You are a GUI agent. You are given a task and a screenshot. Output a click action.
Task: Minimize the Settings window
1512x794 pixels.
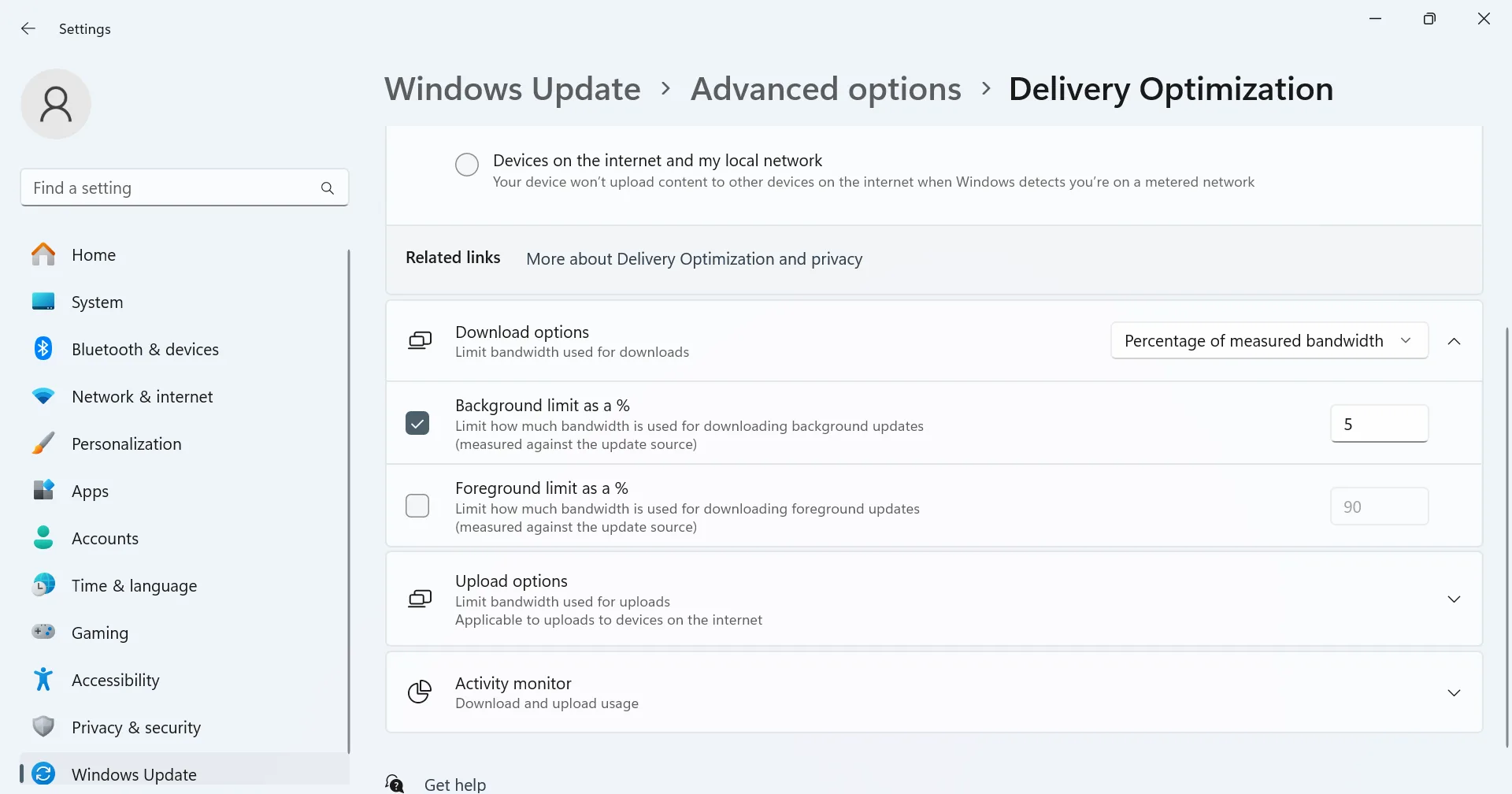click(x=1376, y=18)
